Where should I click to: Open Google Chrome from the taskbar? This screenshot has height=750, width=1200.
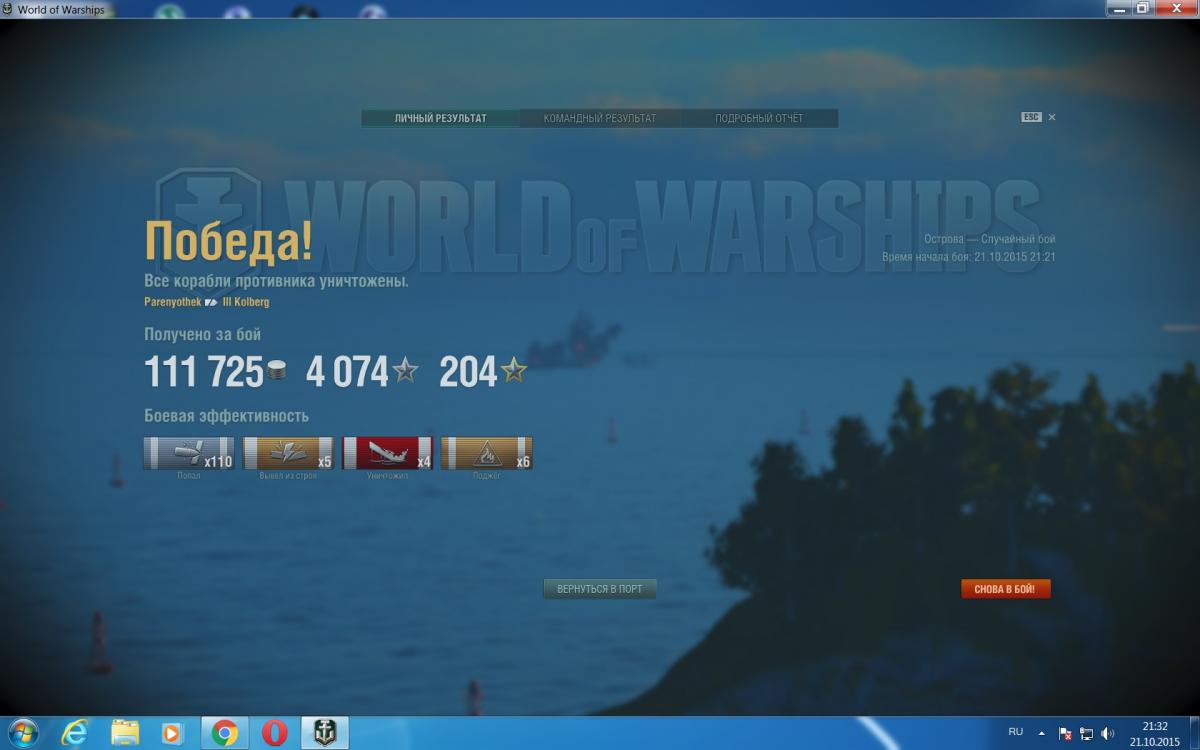tap(224, 733)
